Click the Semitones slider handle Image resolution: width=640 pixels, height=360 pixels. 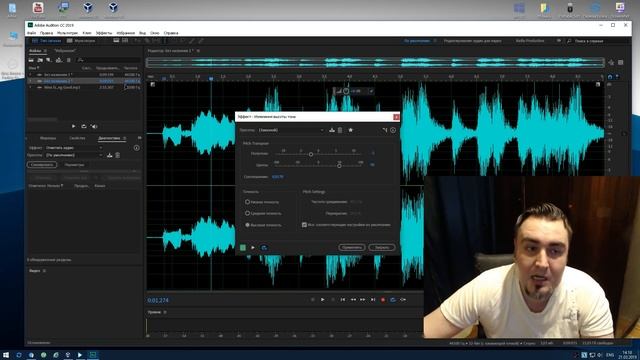311,154
